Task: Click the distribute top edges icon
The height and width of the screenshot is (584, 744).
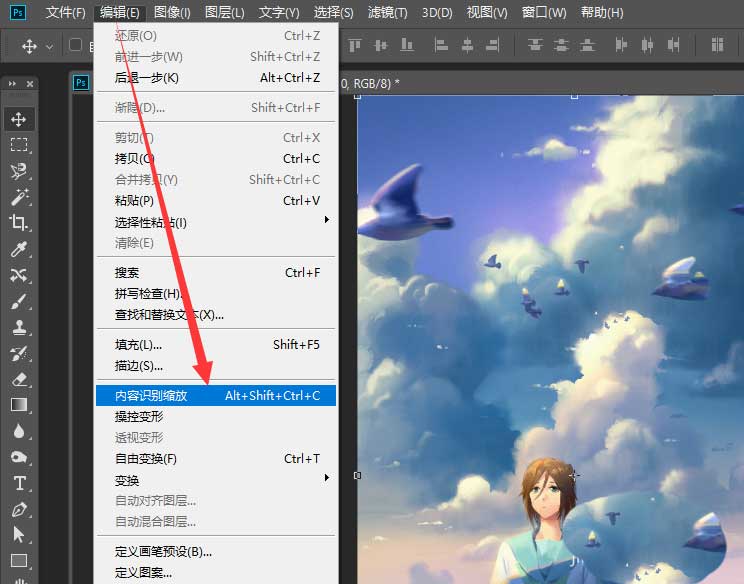Action: (x=535, y=45)
